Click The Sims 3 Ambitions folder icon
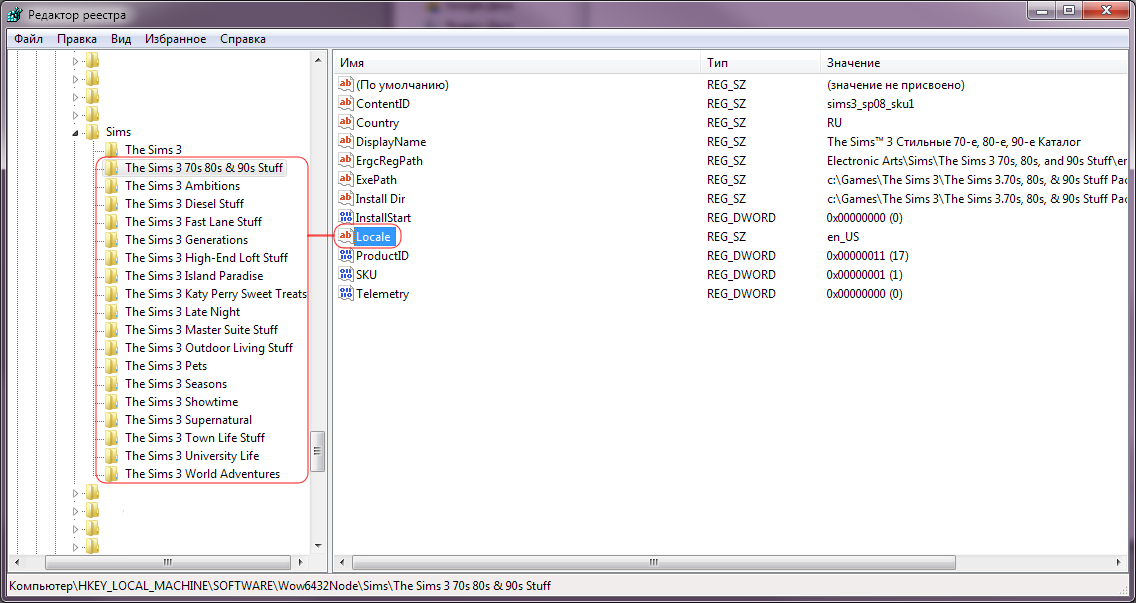Viewport: 1136px width, 603px height. point(111,186)
